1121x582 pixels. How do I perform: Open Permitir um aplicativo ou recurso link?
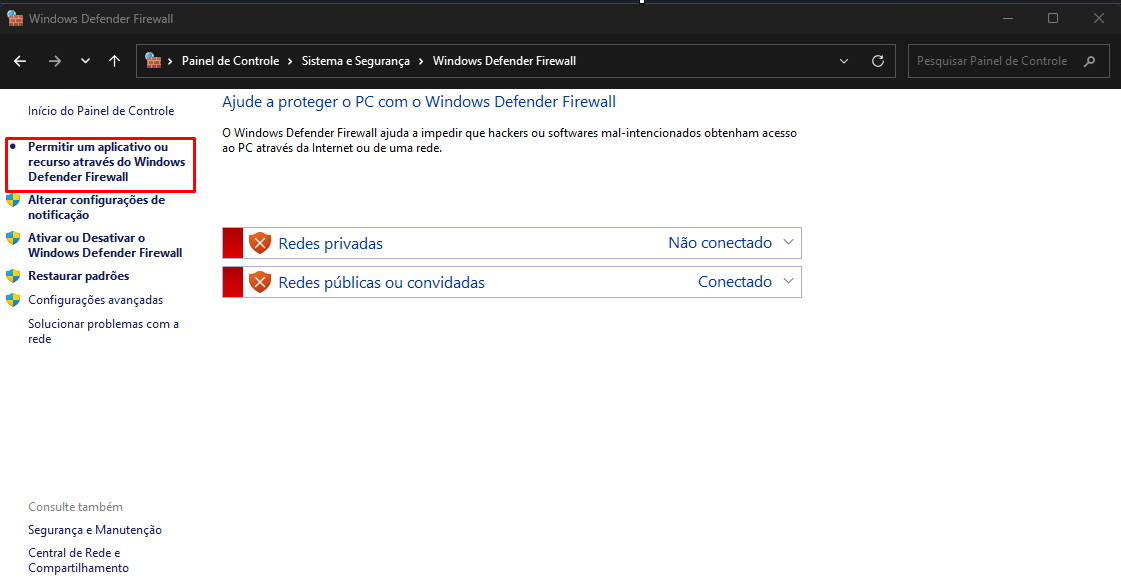tap(106, 162)
